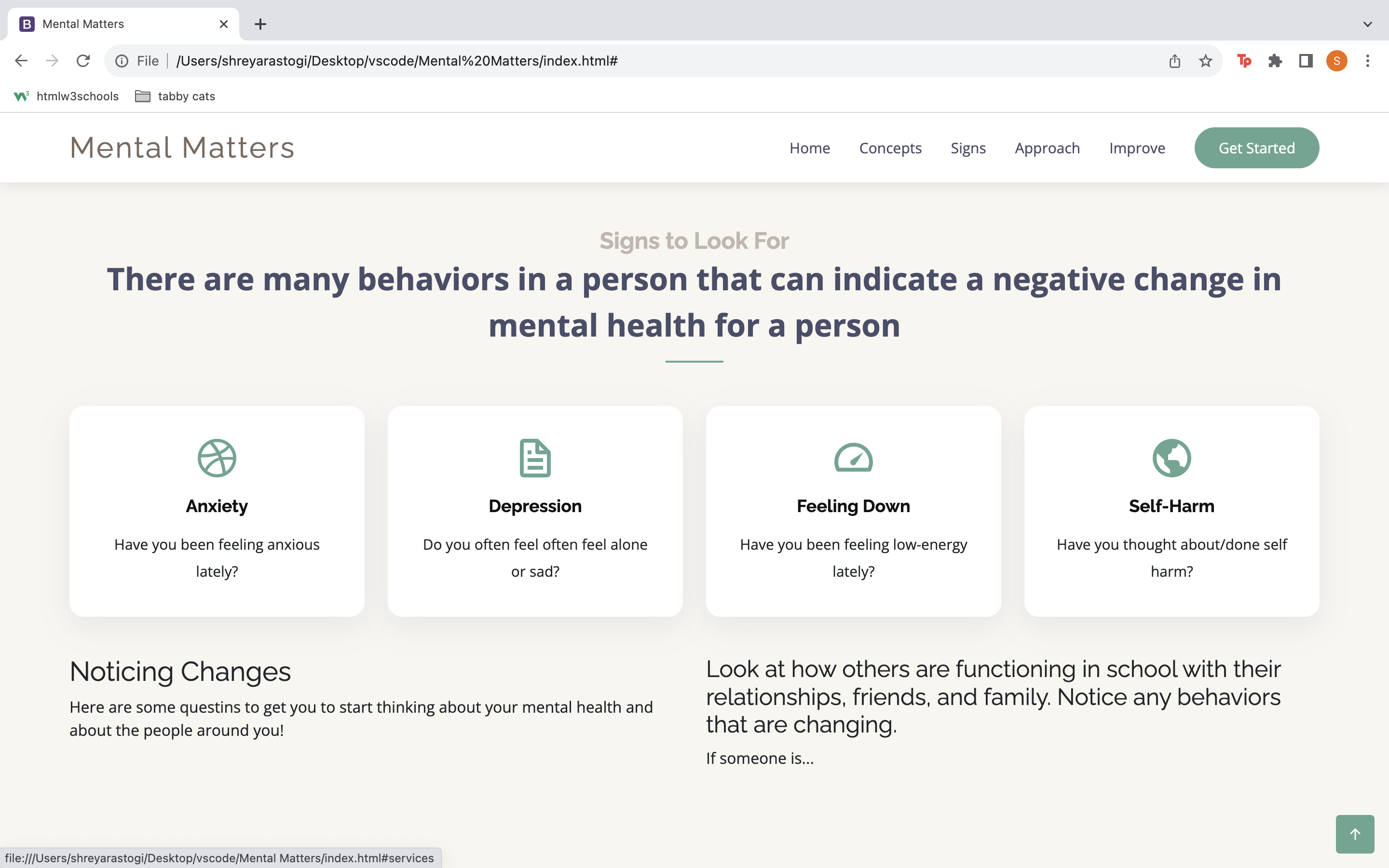Open the Chrome three-dot menu
1389x868 pixels.
pyautogui.click(x=1367, y=61)
